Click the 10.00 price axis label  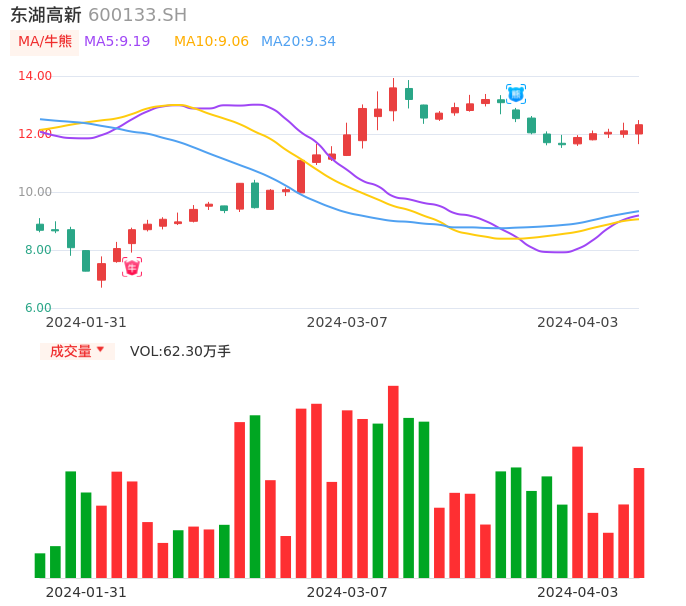pyautogui.click(x=35, y=192)
